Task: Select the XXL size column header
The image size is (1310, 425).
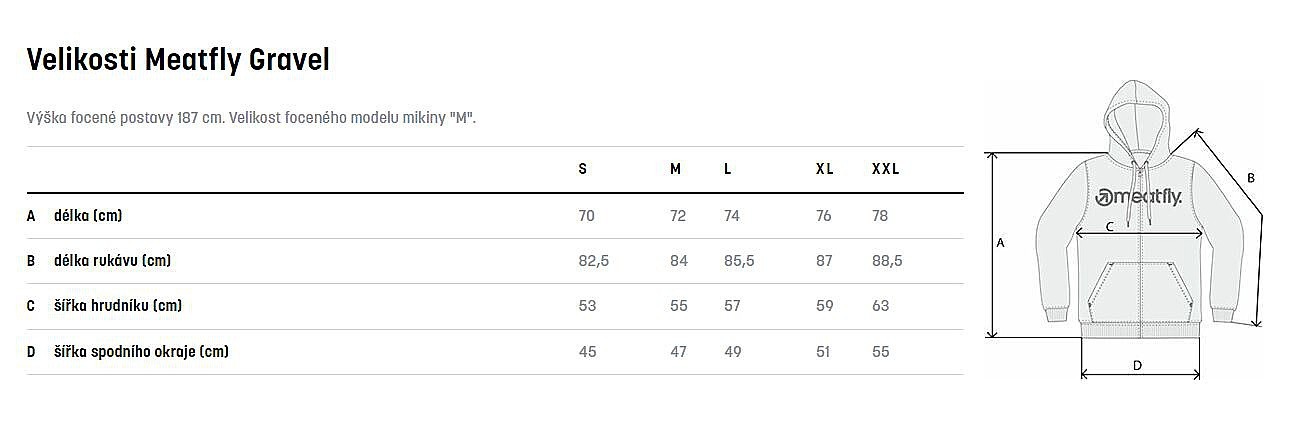Action: tap(886, 169)
